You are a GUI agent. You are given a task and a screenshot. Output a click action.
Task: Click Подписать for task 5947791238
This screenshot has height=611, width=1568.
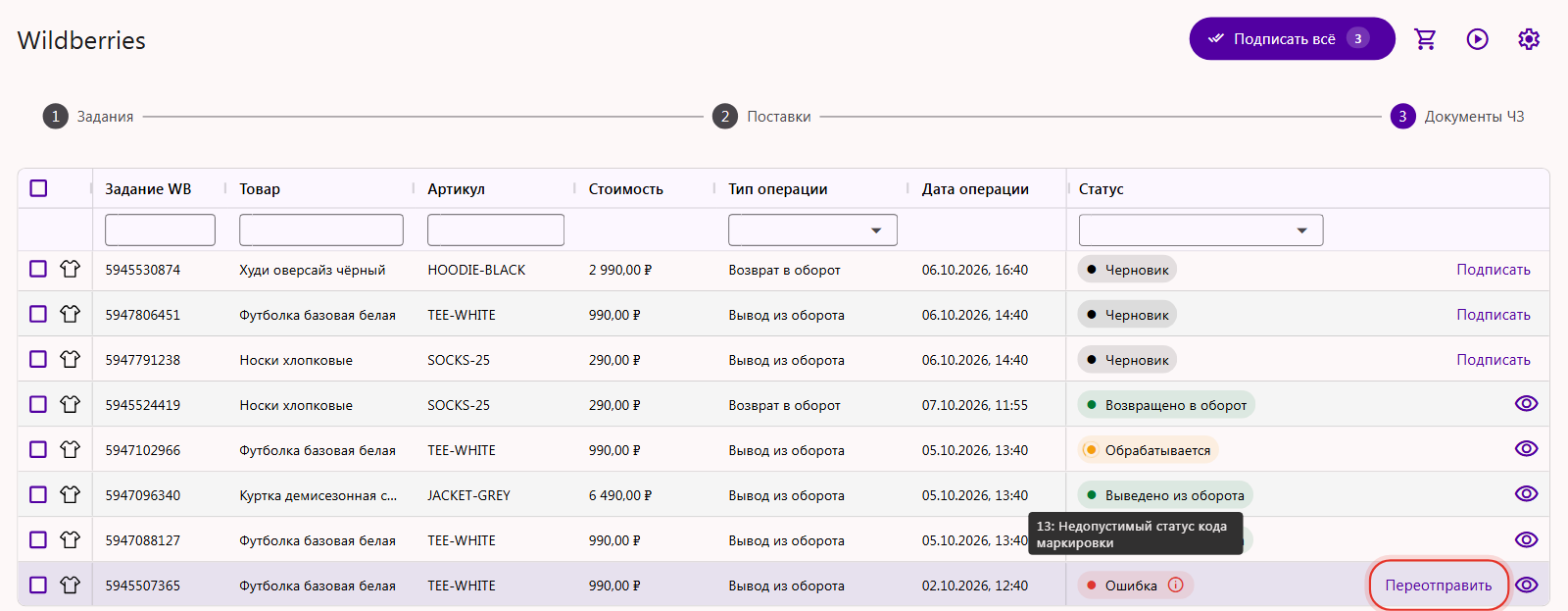[1493, 360]
